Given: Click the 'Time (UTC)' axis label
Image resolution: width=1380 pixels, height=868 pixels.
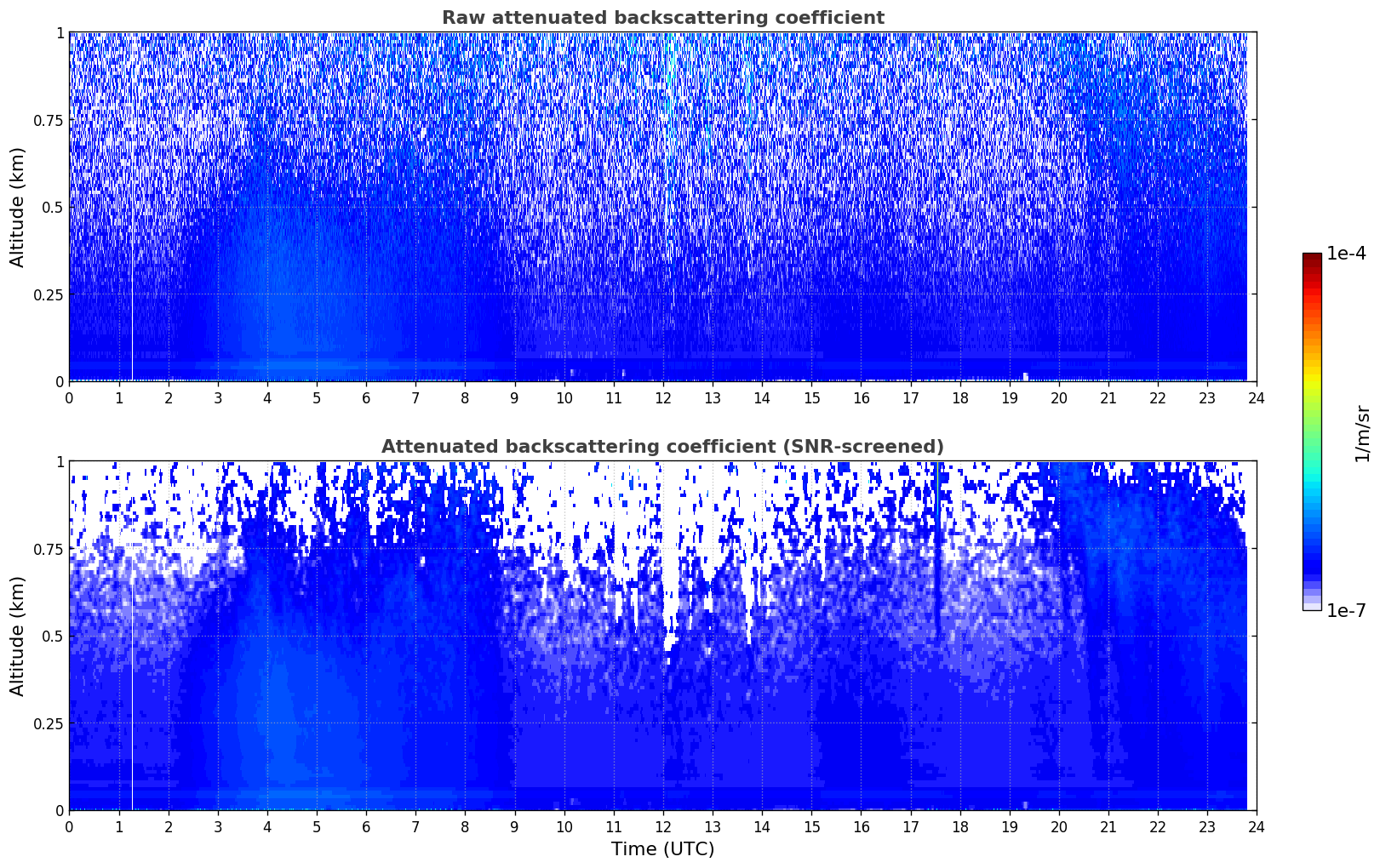Looking at the screenshot, I should (x=662, y=848).
